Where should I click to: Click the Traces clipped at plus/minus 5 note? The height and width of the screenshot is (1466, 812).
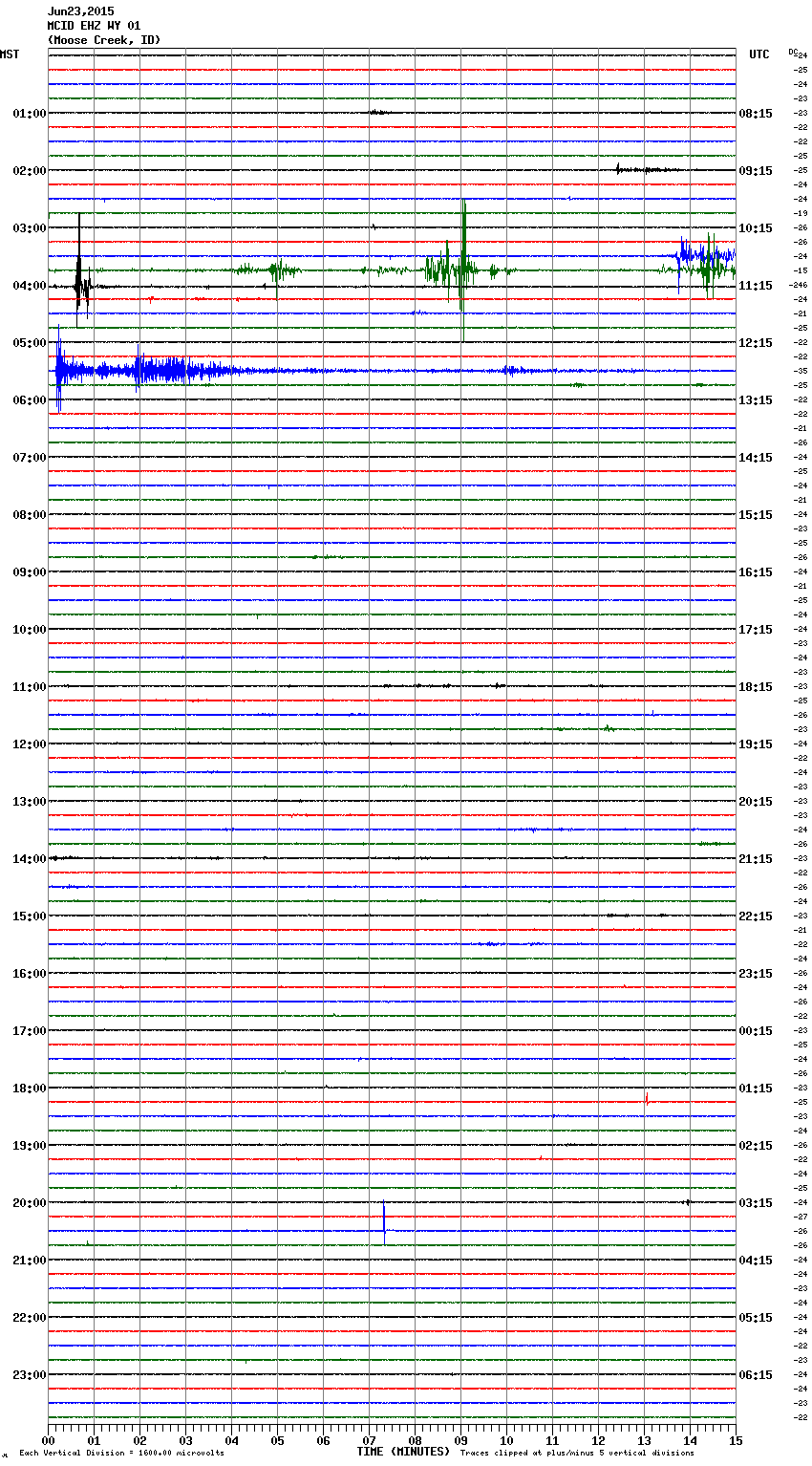[577, 1454]
